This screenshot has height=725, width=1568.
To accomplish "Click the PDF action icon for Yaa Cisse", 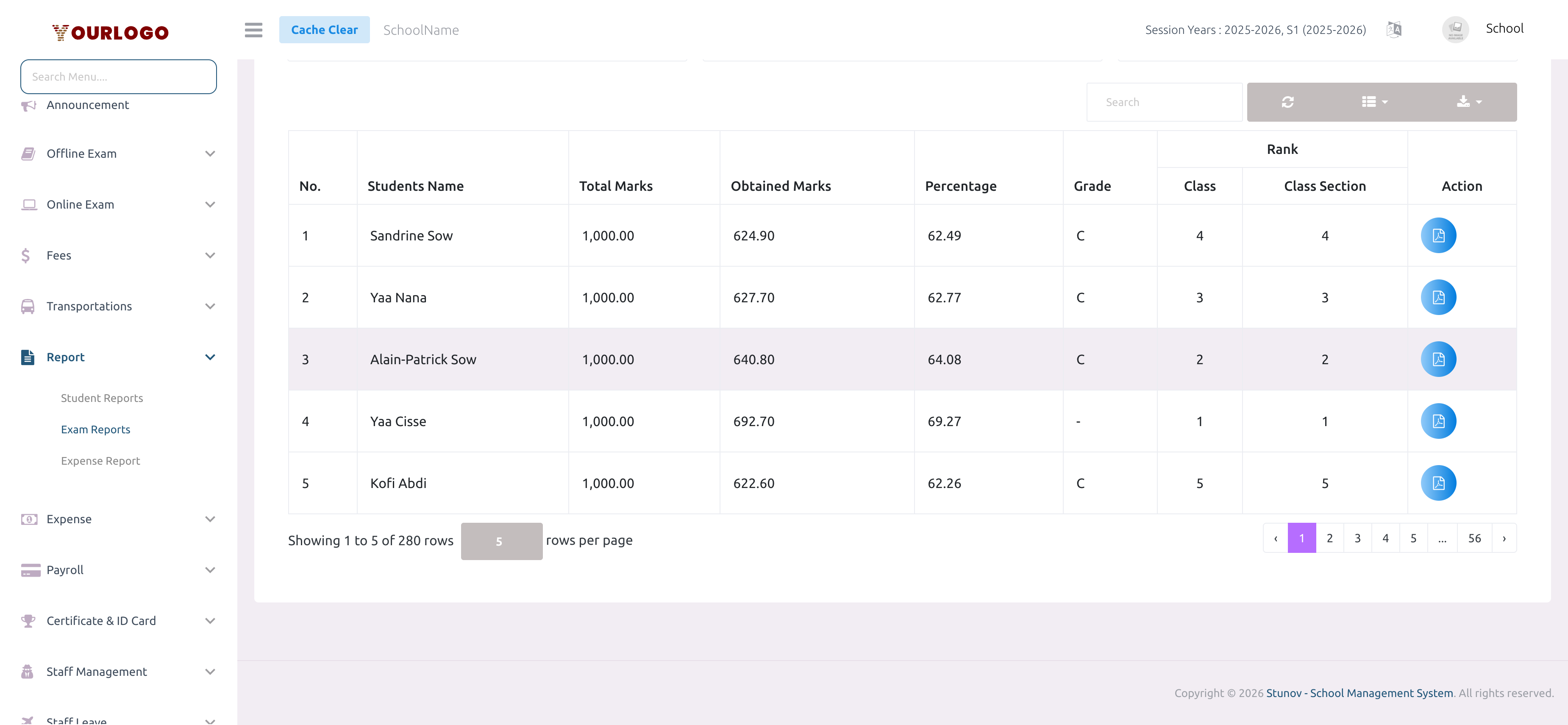I will point(1438,421).
